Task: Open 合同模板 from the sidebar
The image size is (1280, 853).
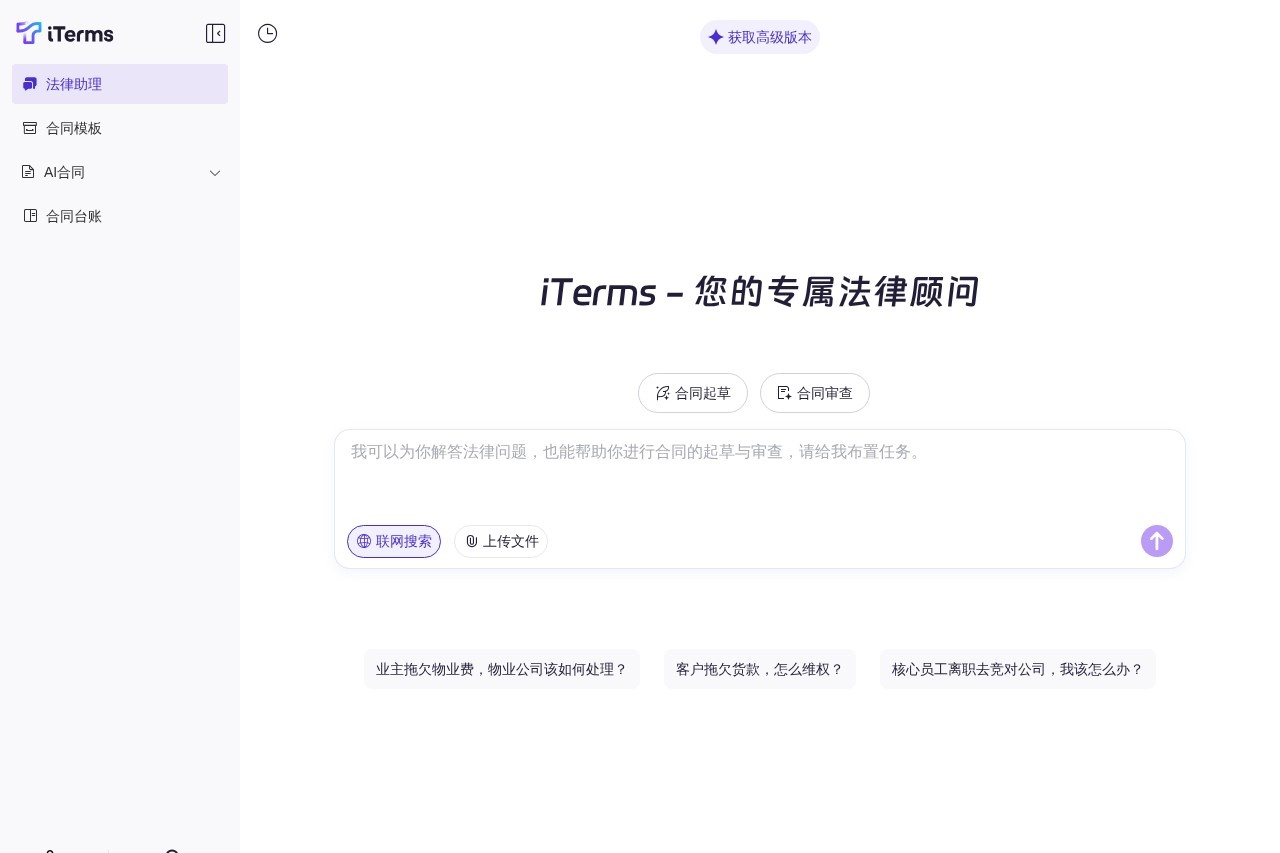Action: coord(73,128)
